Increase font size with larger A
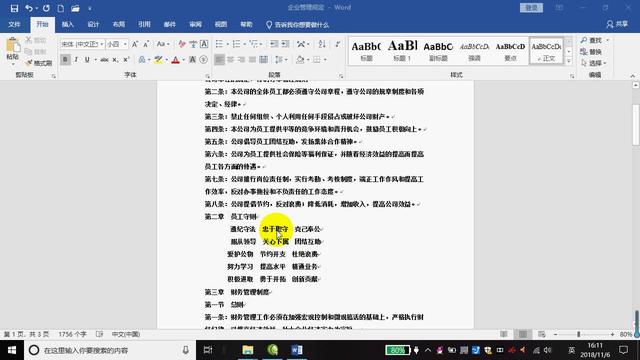This screenshot has width=640, height=360. tap(135, 44)
